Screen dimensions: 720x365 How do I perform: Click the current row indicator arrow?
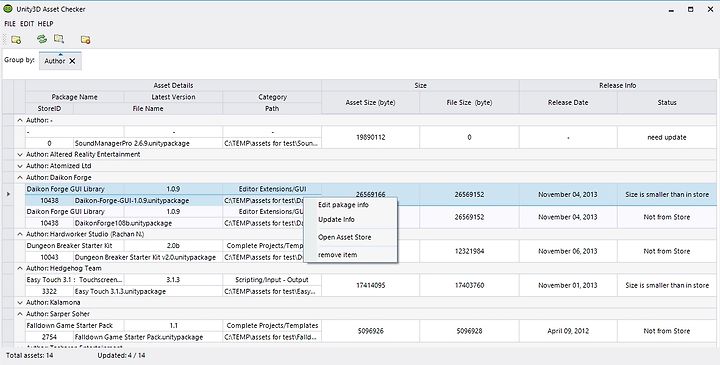pyautogui.click(x=8, y=194)
